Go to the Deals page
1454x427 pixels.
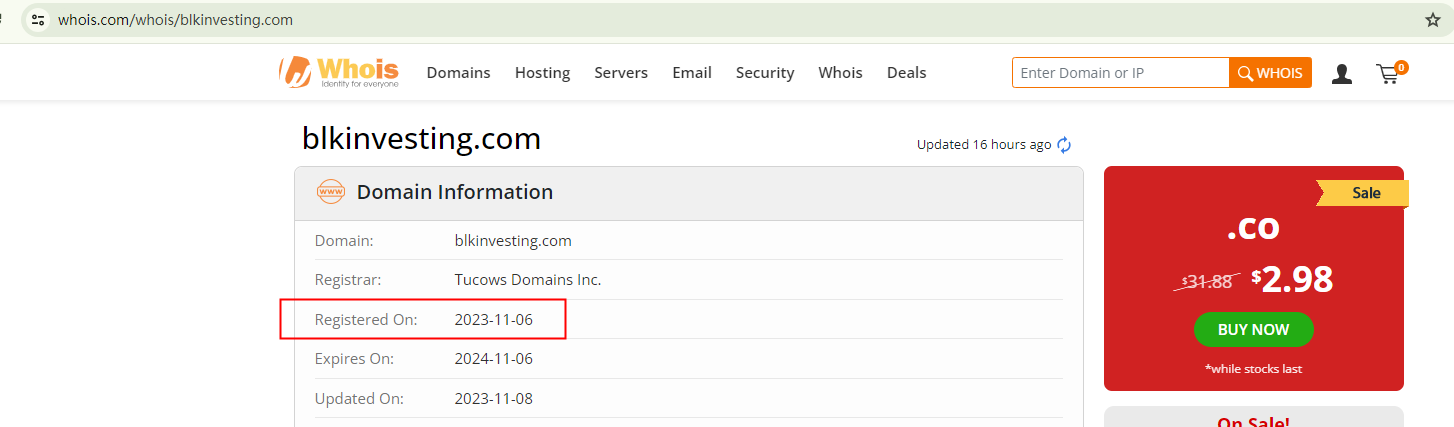(x=906, y=73)
